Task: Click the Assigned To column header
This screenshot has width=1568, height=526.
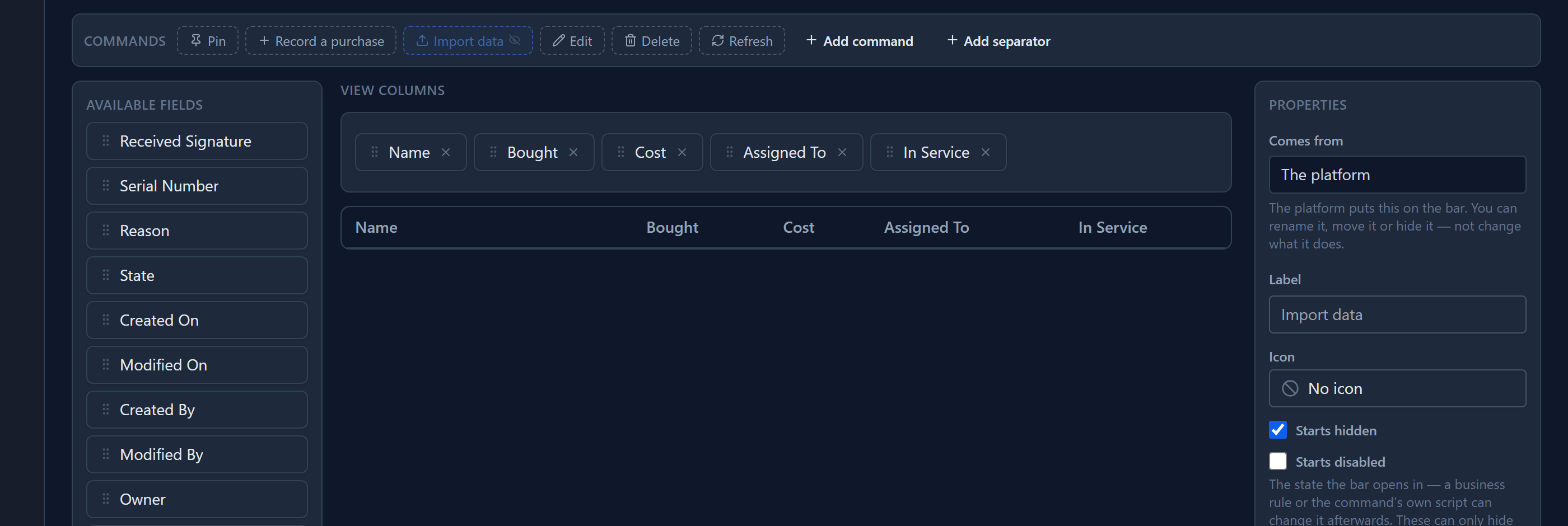Action: [926, 227]
